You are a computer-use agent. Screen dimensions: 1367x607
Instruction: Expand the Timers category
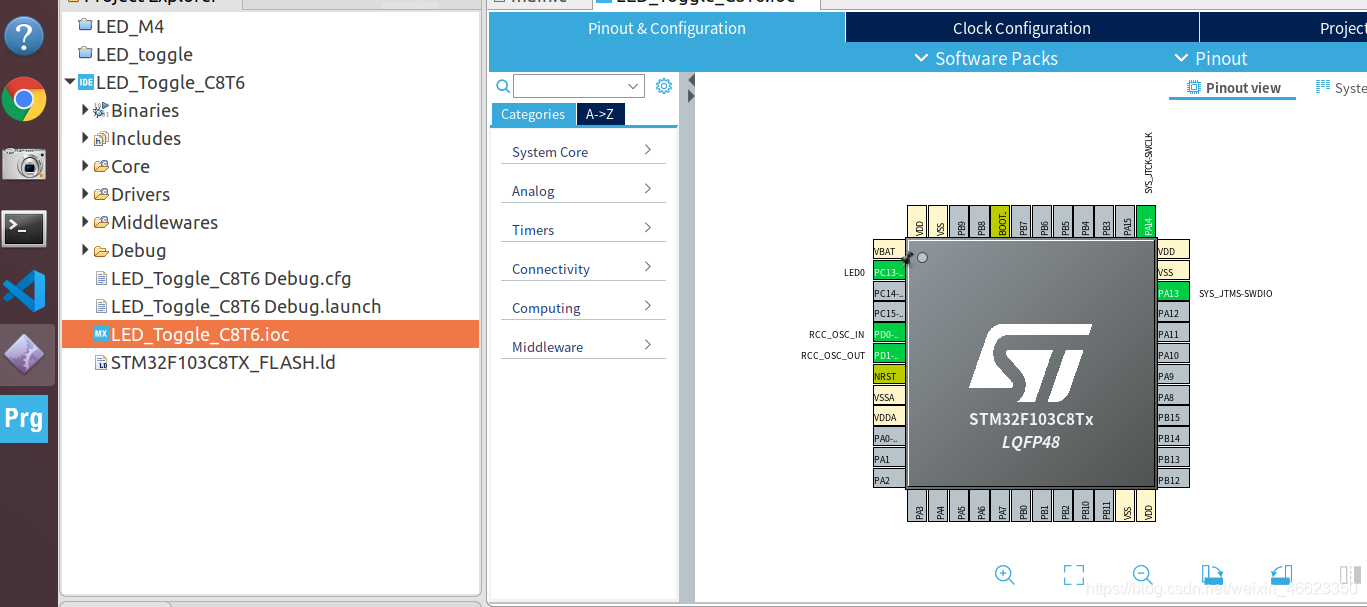[583, 230]
